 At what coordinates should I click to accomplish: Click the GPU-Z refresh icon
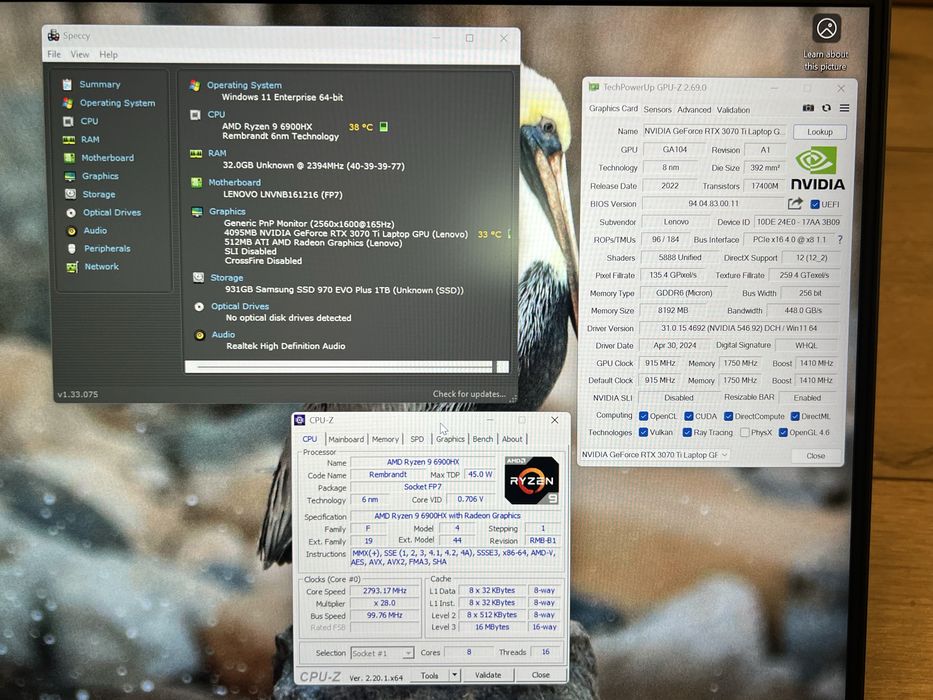point(826,108)
